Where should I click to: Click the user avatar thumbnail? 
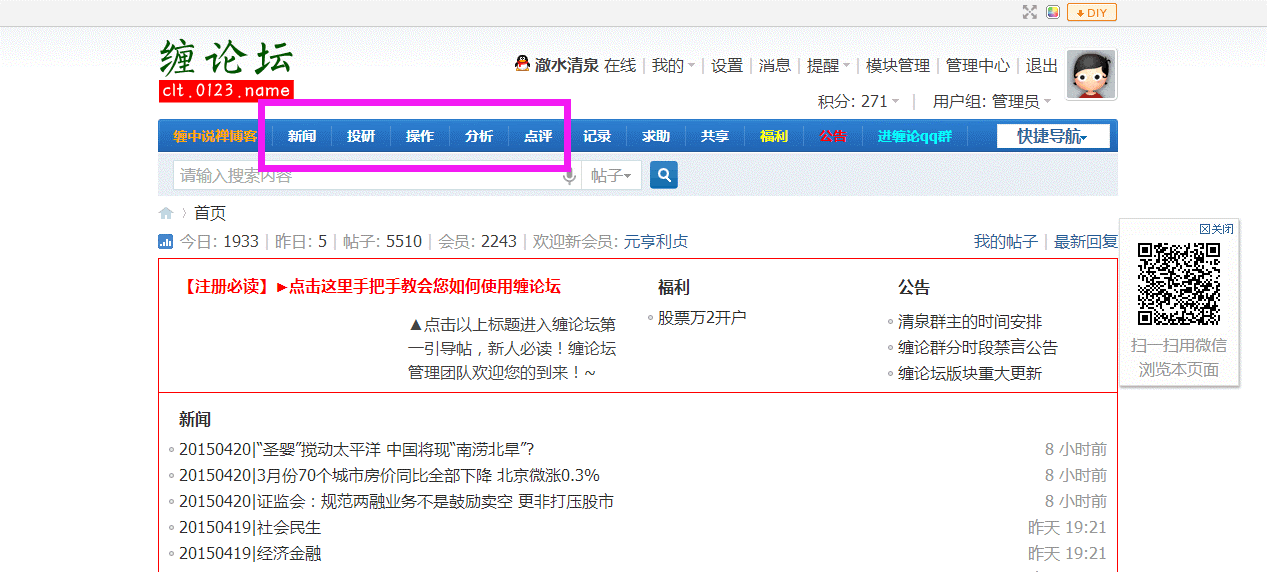(x=1091, y=75)
